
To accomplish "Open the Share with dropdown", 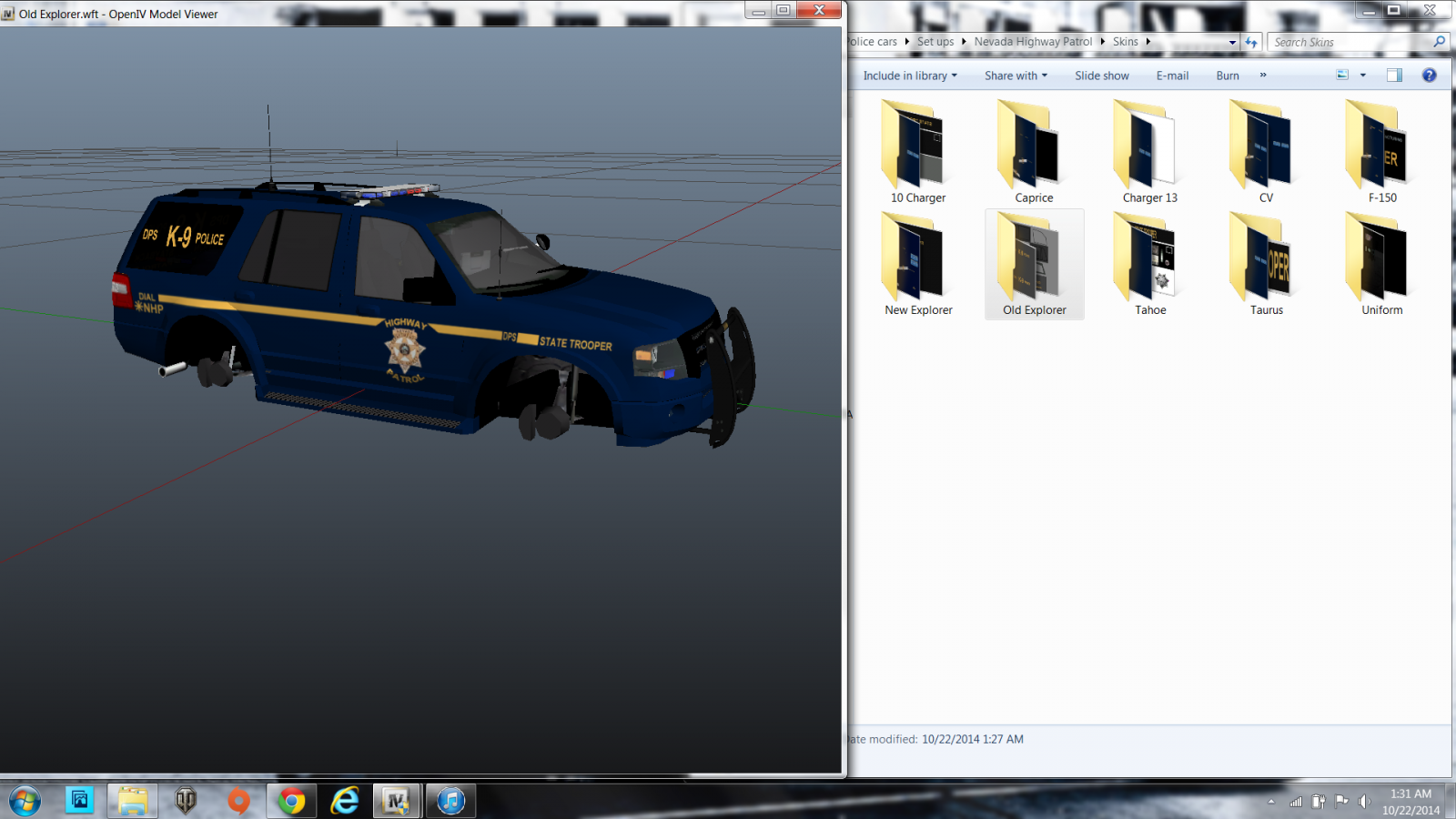I will tap(1016, 76).
